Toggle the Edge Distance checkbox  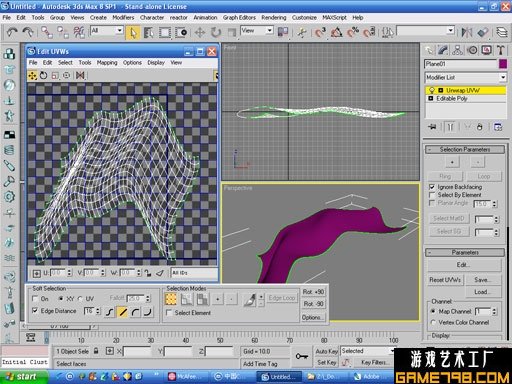pyautogui.click(x=35, y=311)
